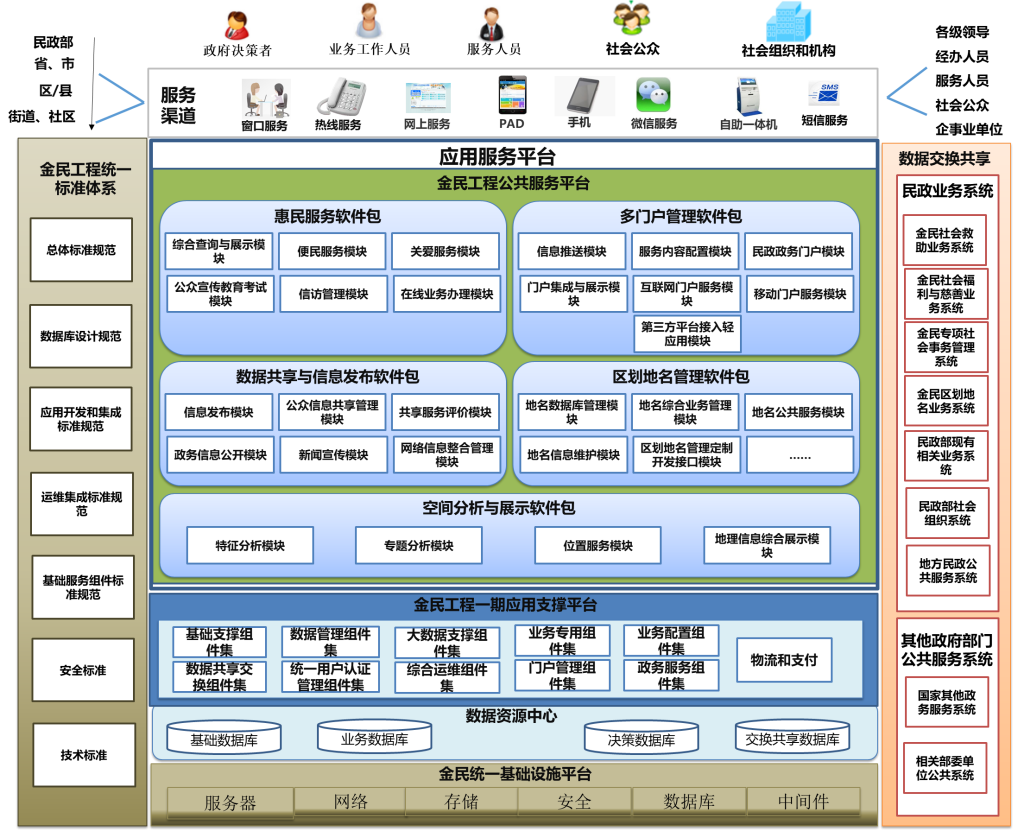Select the 总体标准规范 box

(81, 250)
